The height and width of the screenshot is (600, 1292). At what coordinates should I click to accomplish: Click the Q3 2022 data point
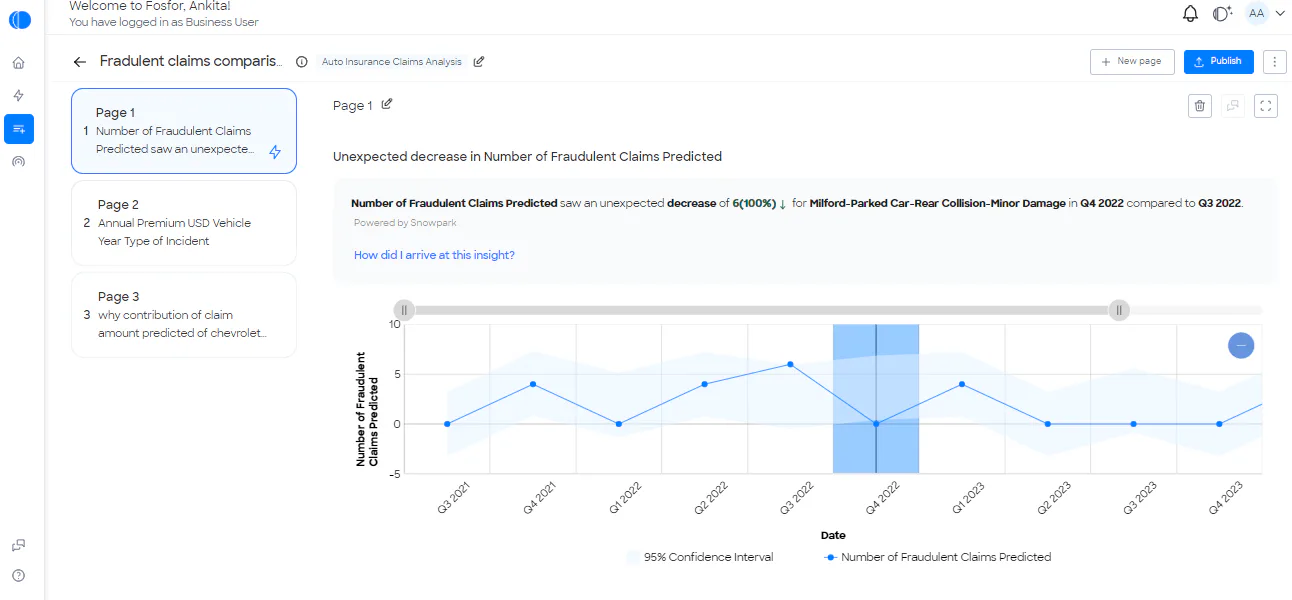790,364
